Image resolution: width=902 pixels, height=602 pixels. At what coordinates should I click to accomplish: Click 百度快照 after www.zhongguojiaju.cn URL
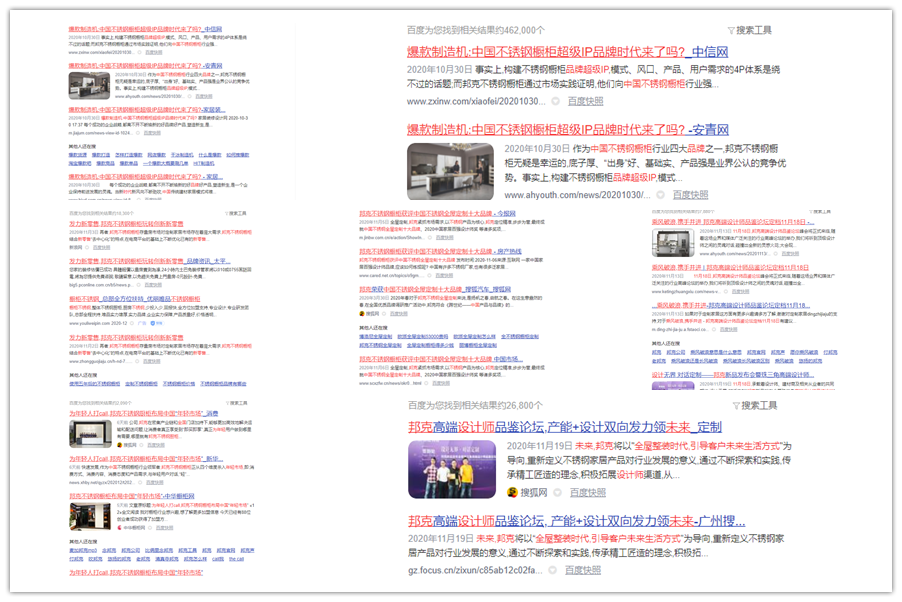pos(152,361)
